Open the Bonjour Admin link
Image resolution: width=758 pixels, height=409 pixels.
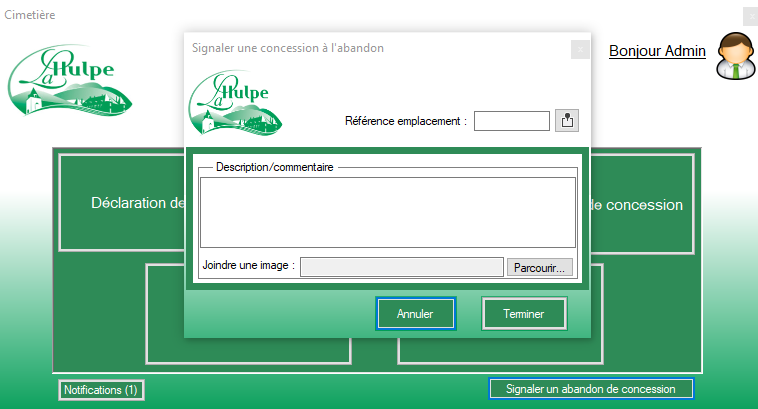tap(657, 50)
